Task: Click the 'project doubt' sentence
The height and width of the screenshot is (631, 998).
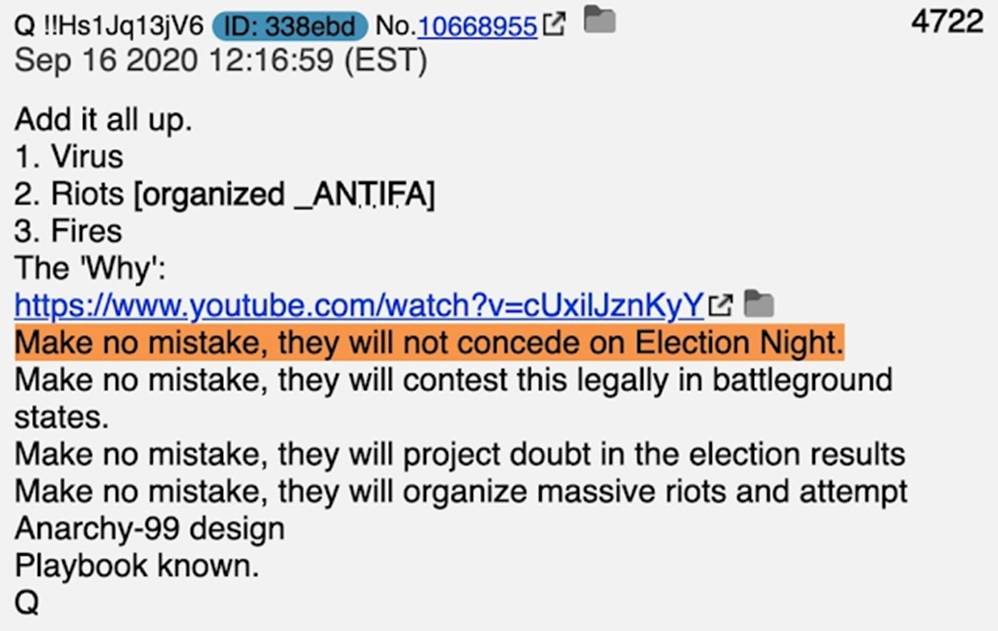Action: pos(460,455)
